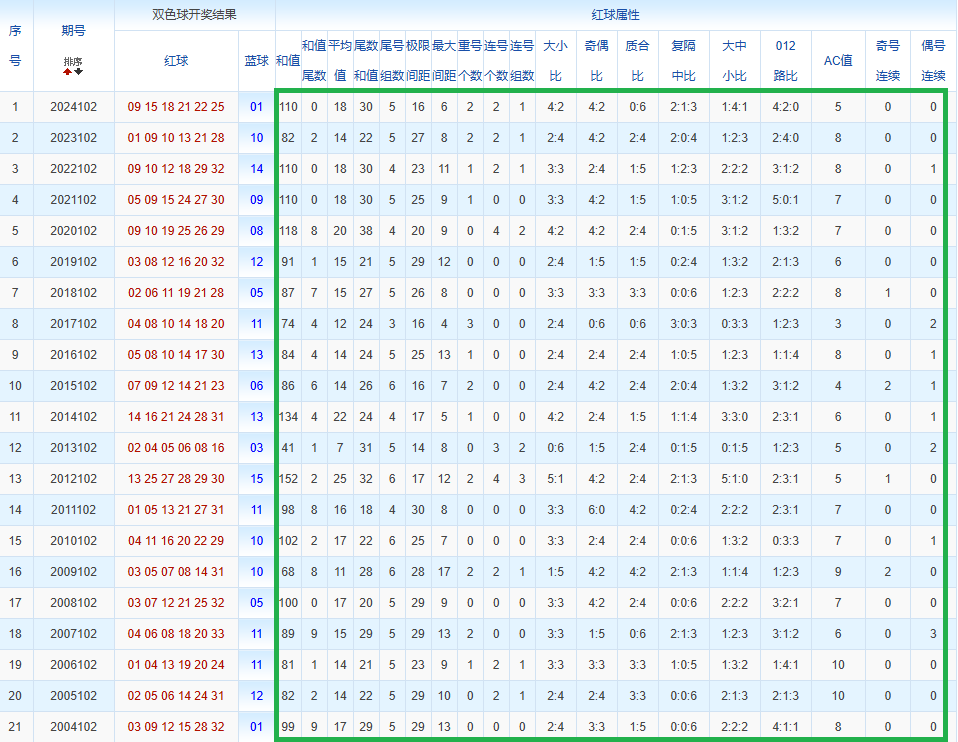Click red balls 14 16 21 24 28 31
The image size is (958, 742).
(176, 417)
